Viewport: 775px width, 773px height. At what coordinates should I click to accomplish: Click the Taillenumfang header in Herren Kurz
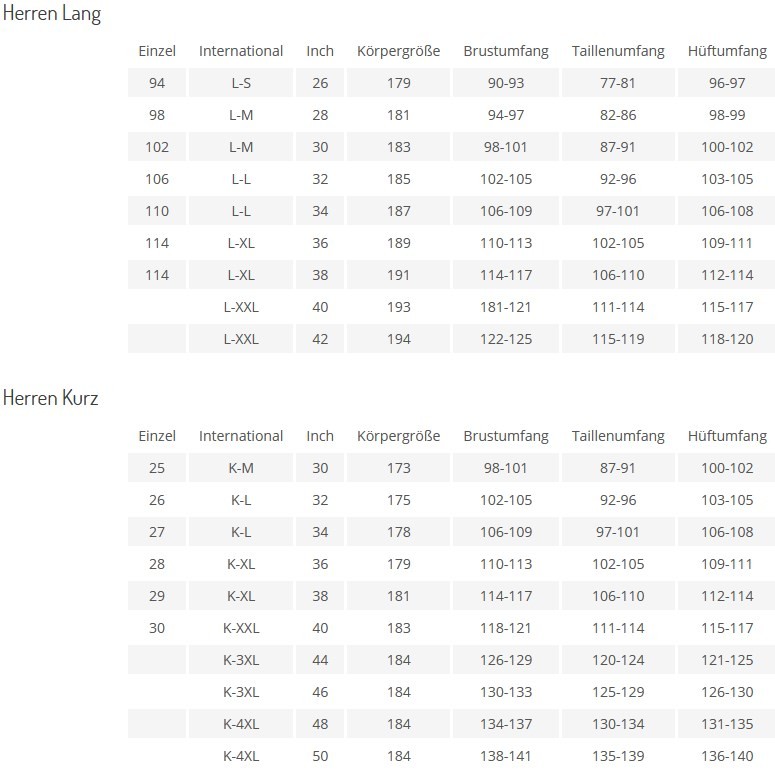(618, 436)
